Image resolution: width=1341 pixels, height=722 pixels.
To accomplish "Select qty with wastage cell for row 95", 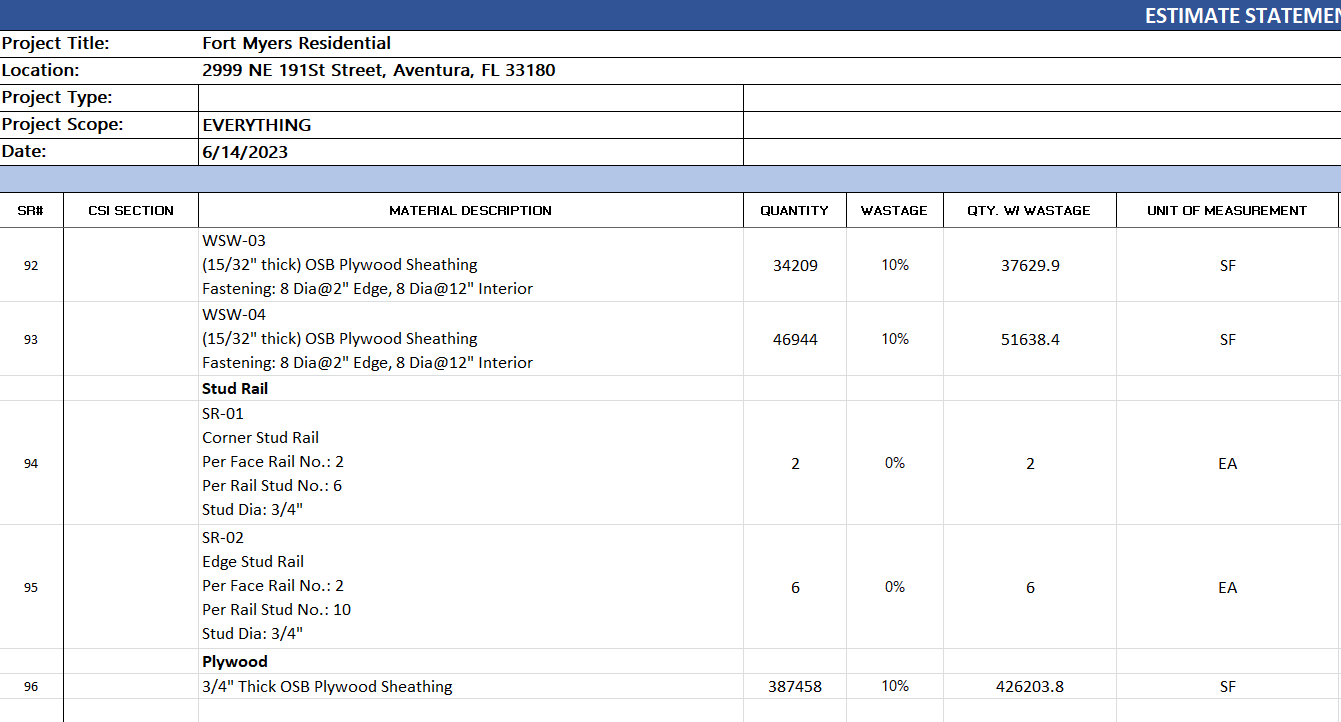I will point(1030,587).
